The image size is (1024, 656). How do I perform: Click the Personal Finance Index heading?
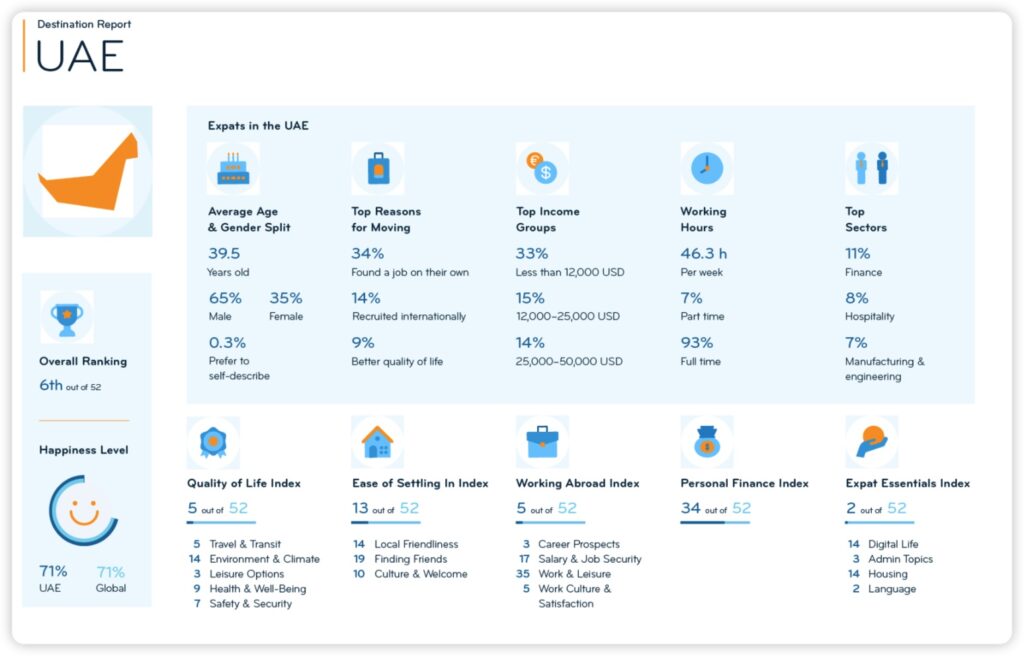tap(744, 484)
